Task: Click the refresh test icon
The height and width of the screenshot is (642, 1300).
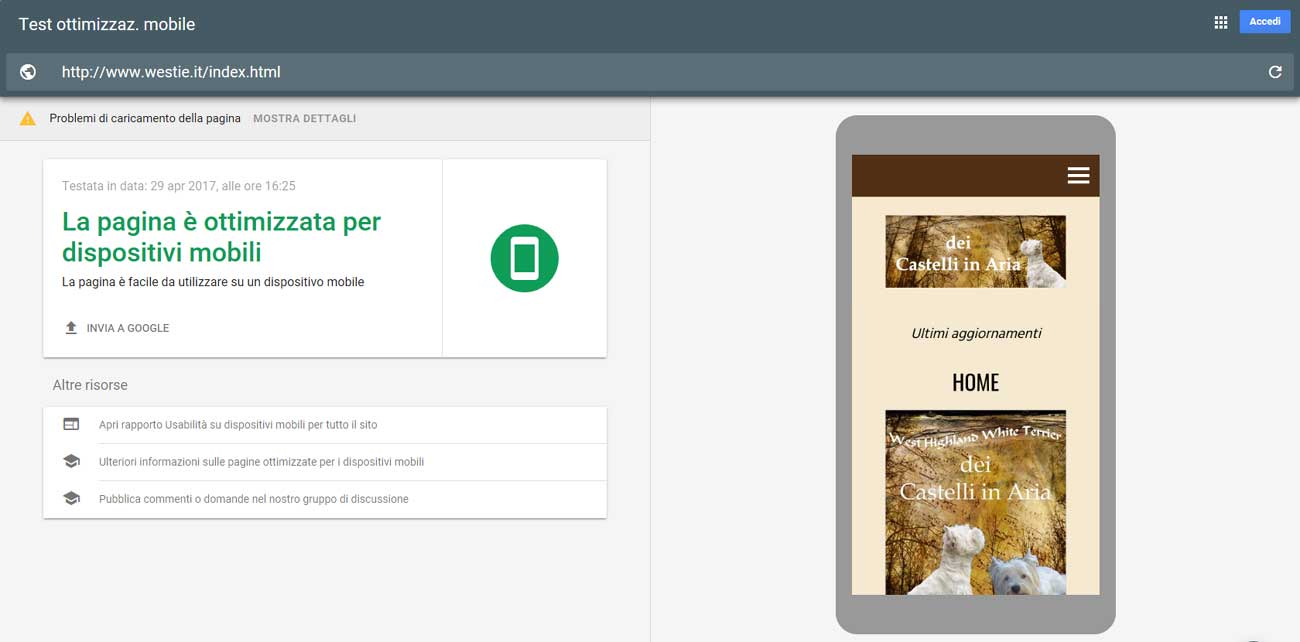Action: click(x=1275, y=72)
